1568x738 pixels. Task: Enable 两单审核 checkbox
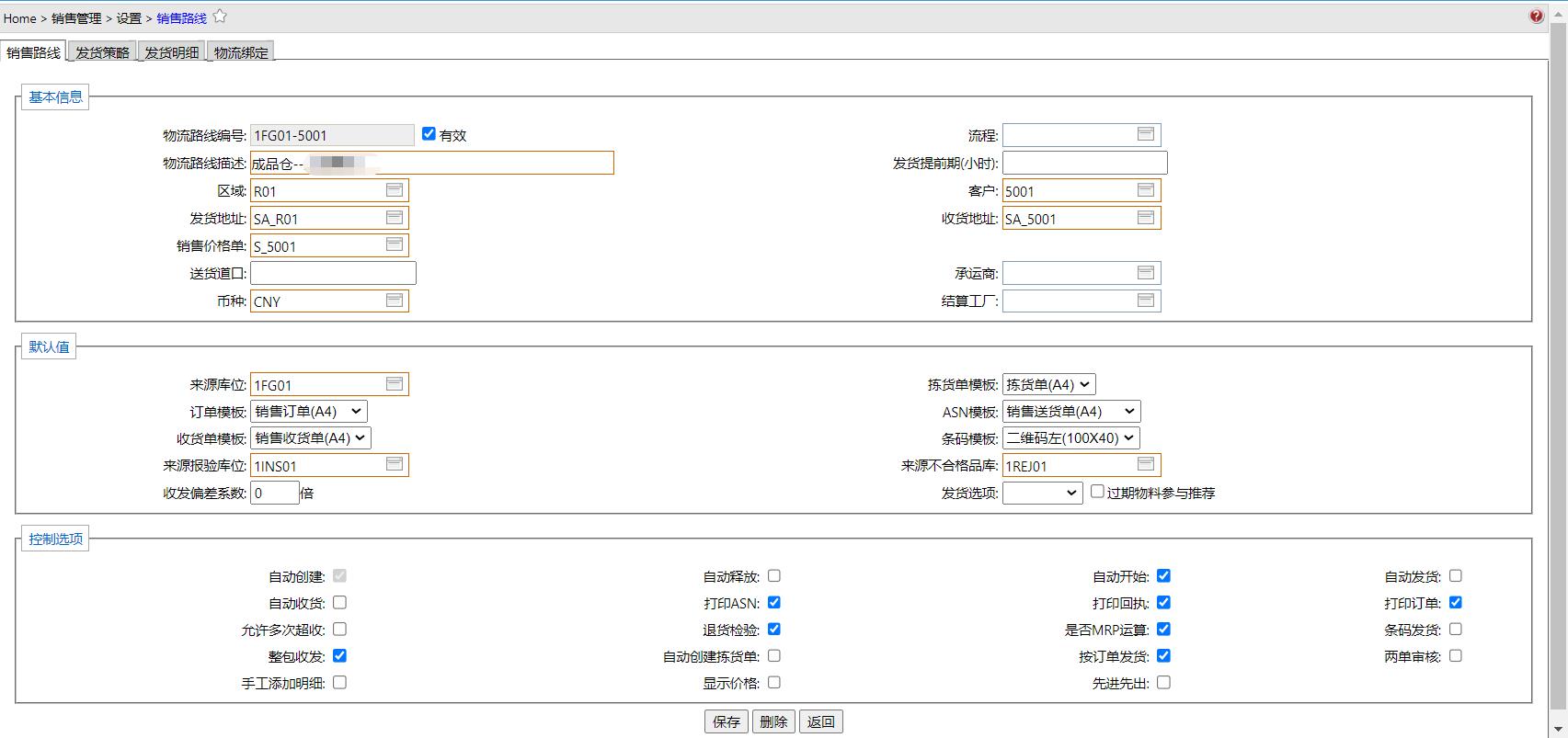point(1455,655)
